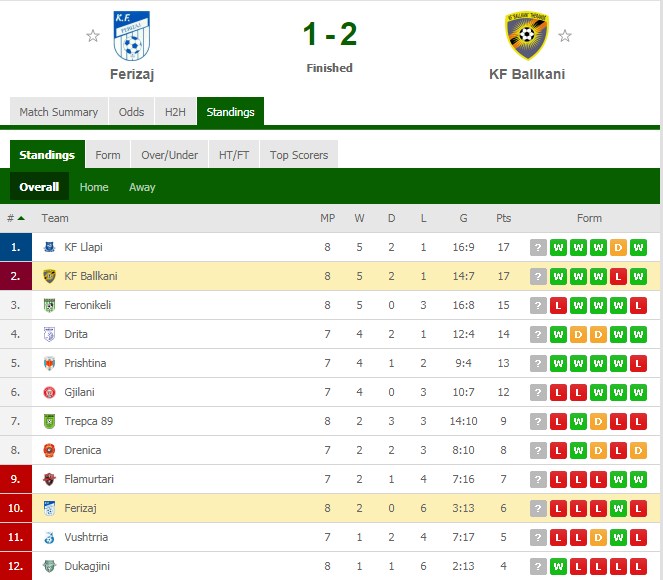Click the Ferizaj club crest in header

[x=132, y=36]
